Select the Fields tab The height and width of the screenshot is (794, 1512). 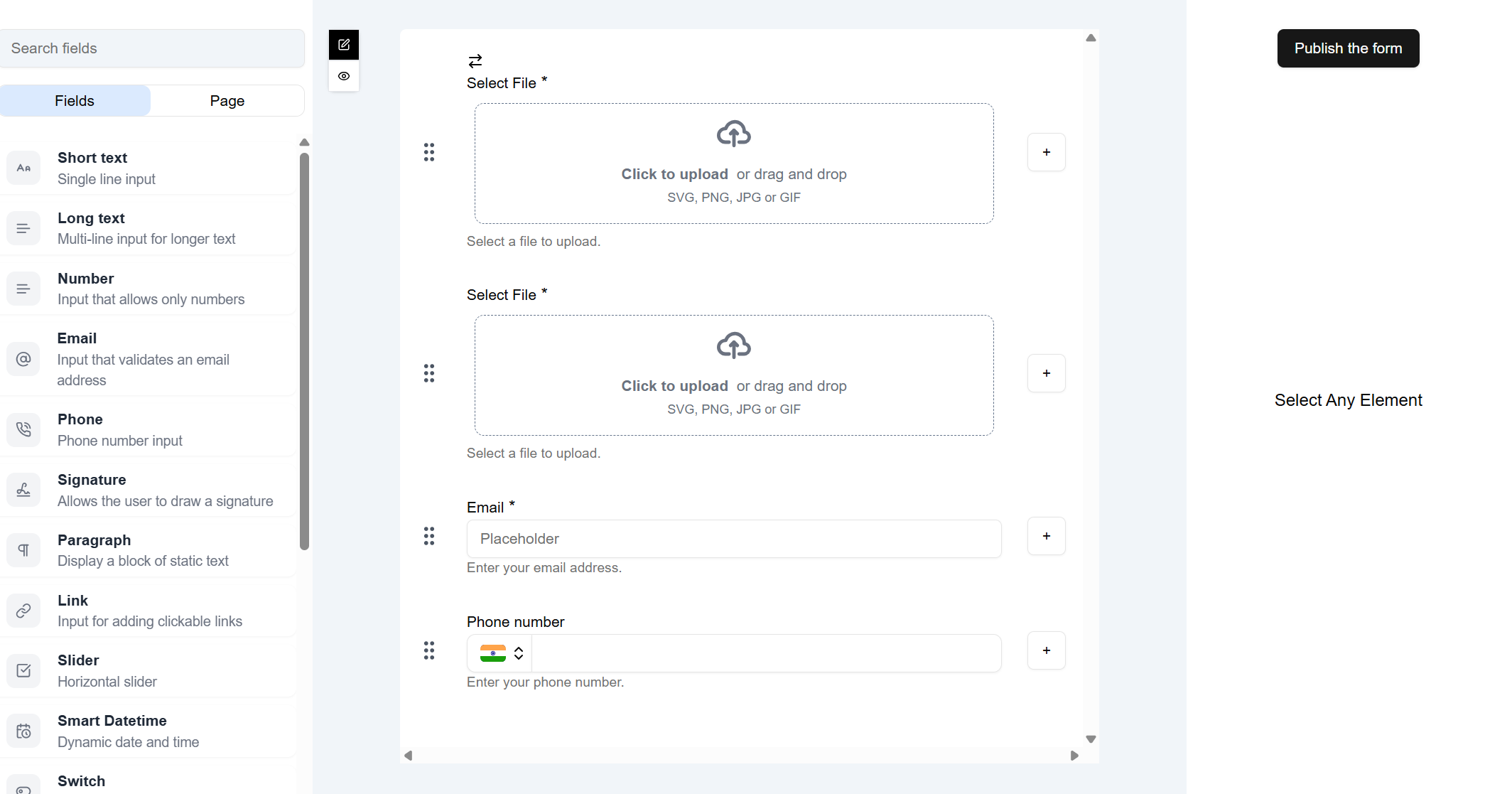coord(75,101)
